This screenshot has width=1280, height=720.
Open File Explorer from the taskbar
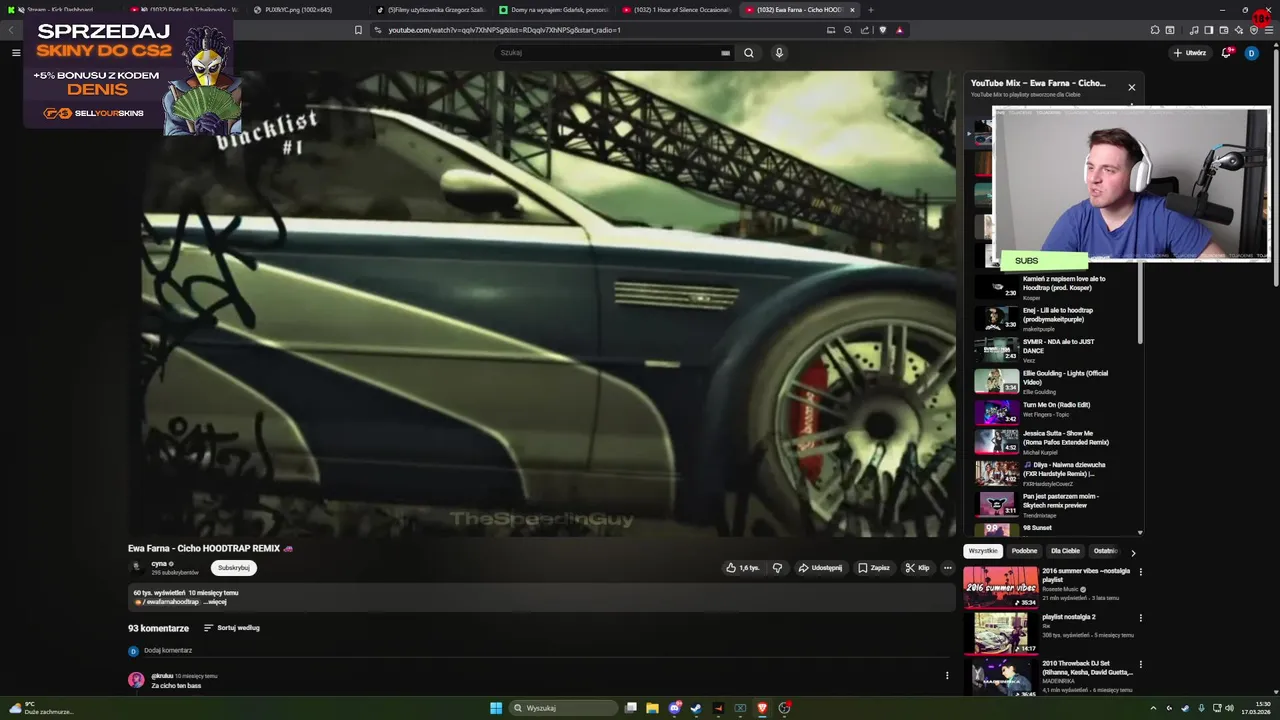point(652,708)
